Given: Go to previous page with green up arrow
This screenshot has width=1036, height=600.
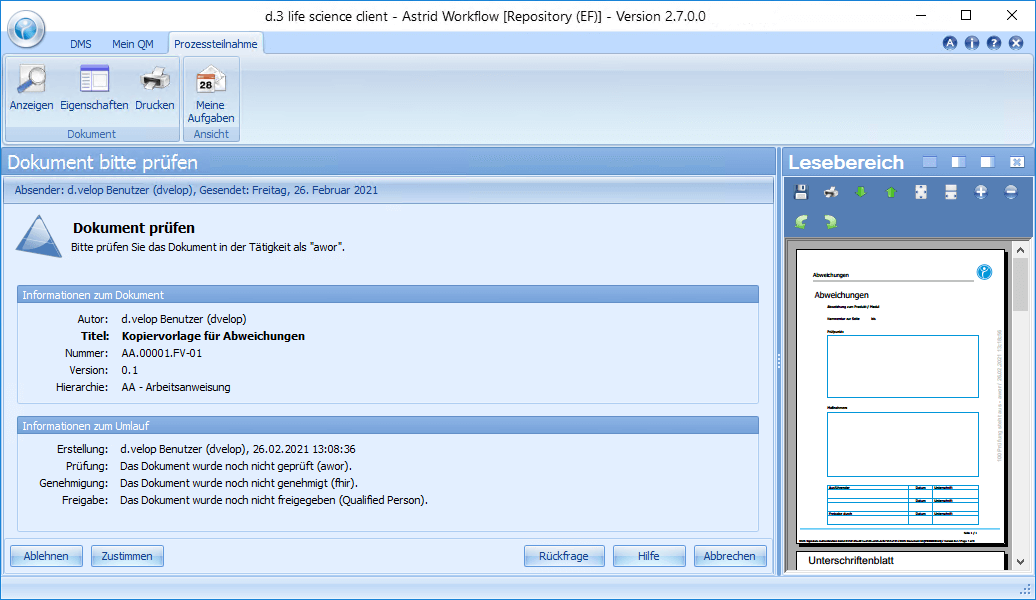Looking at the screenshot, I should (891, 192).
